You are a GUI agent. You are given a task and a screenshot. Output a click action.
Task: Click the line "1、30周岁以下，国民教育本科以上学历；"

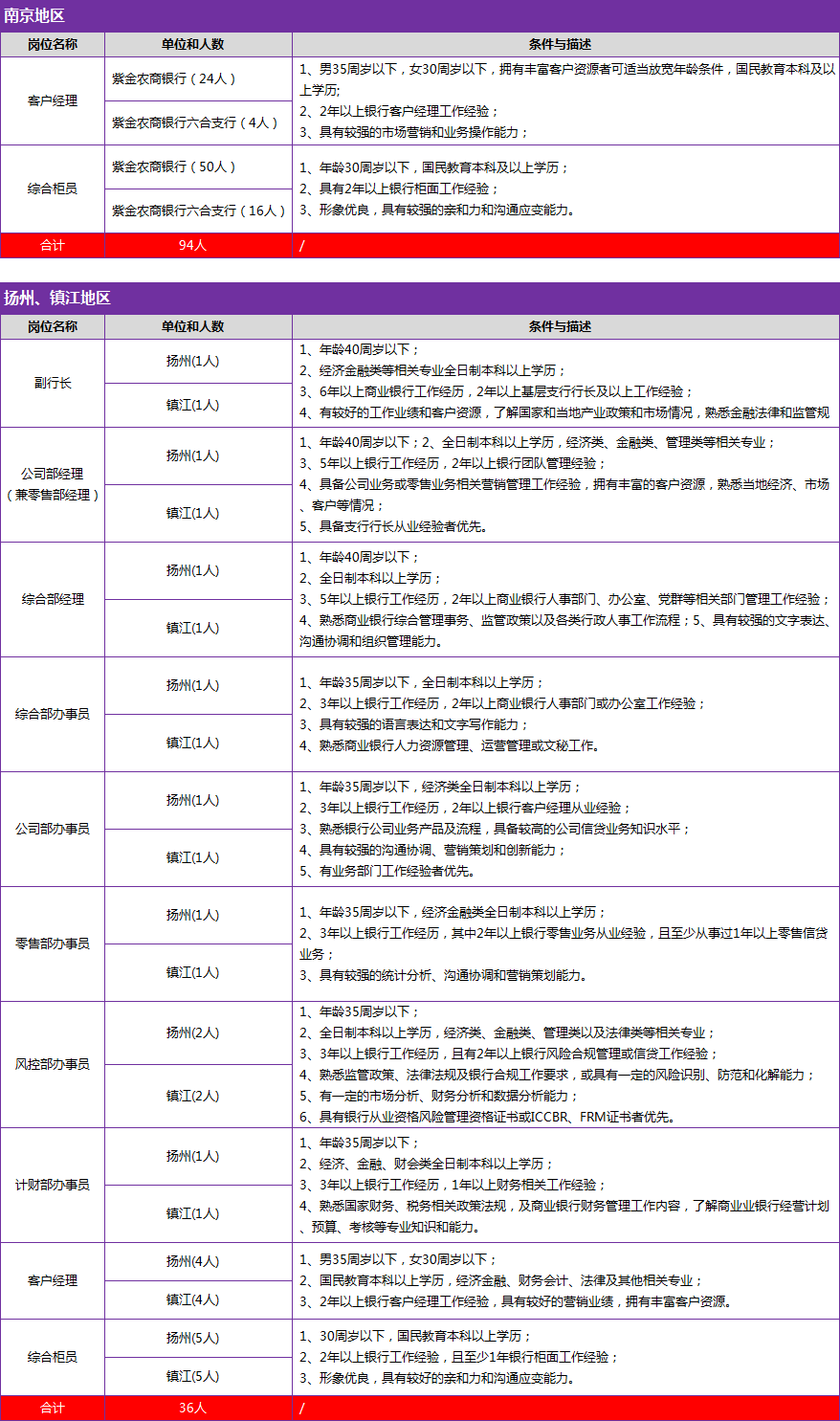[x=415, y=1336]
